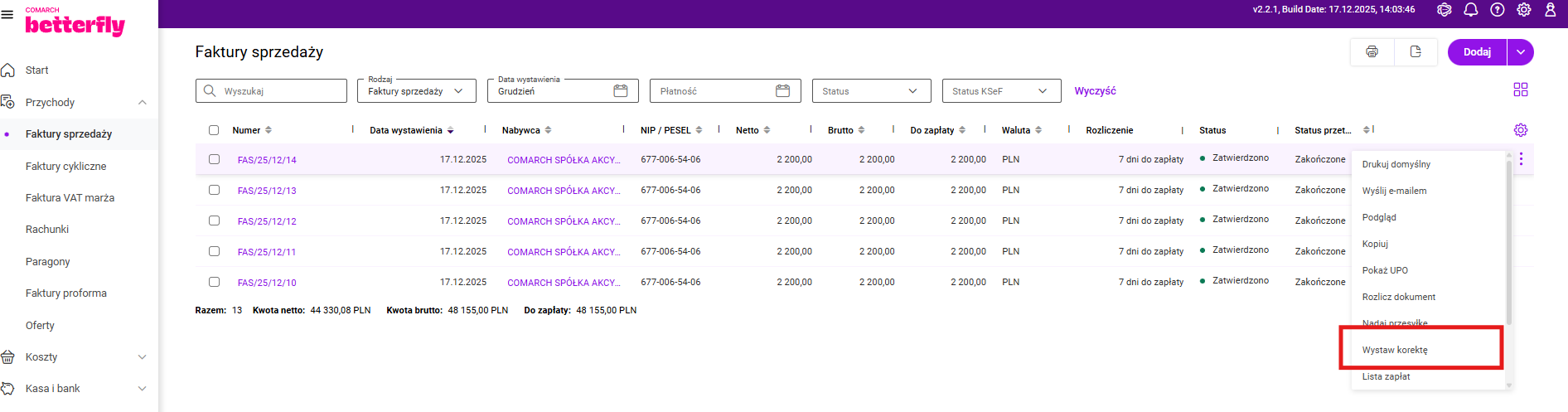Open the settings gear in top bar

(1524, 10)
